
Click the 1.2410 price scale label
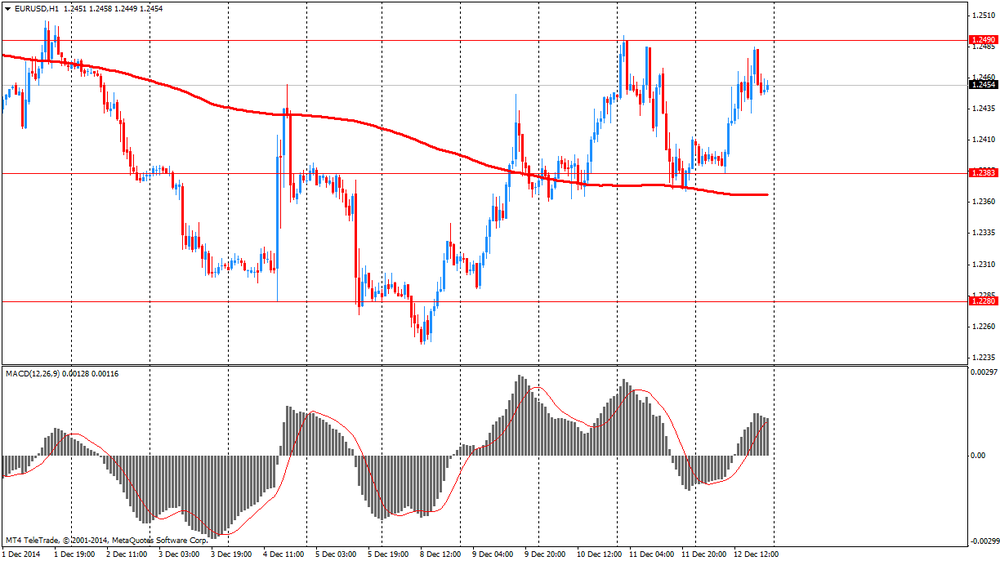point(983,140)
